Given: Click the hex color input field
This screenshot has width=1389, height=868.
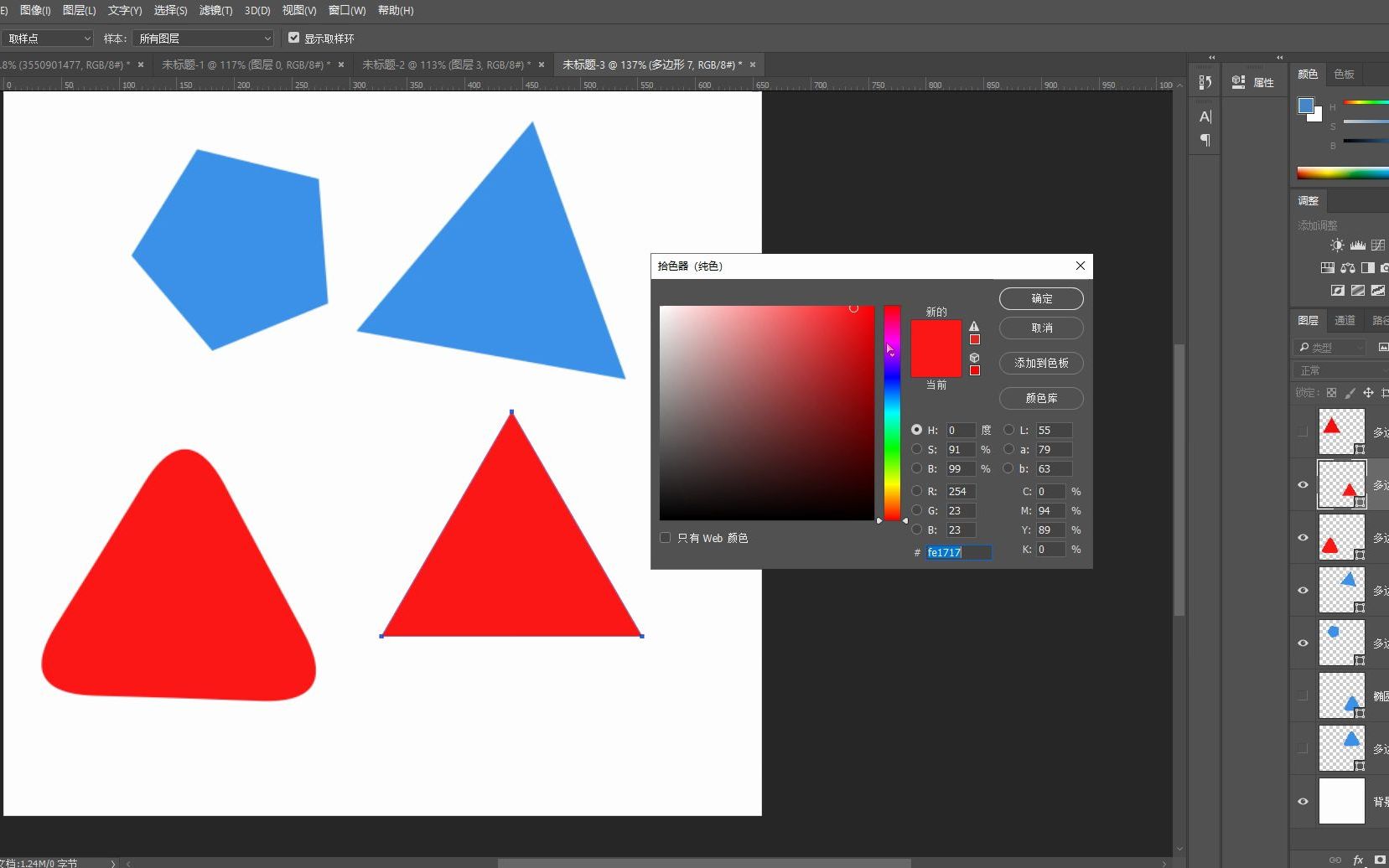Looking at the screenshot, I should pos(959,552).
